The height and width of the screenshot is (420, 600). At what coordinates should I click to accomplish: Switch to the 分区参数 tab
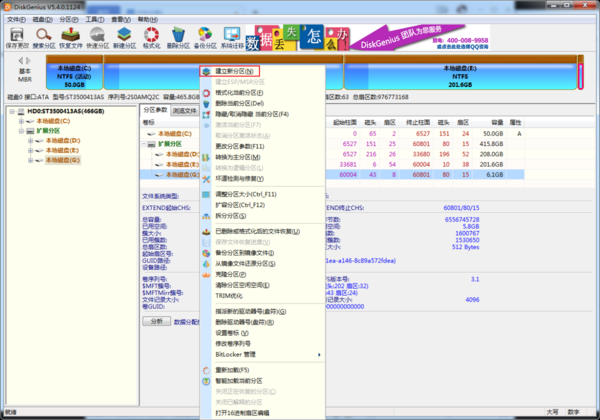point(156,110)
